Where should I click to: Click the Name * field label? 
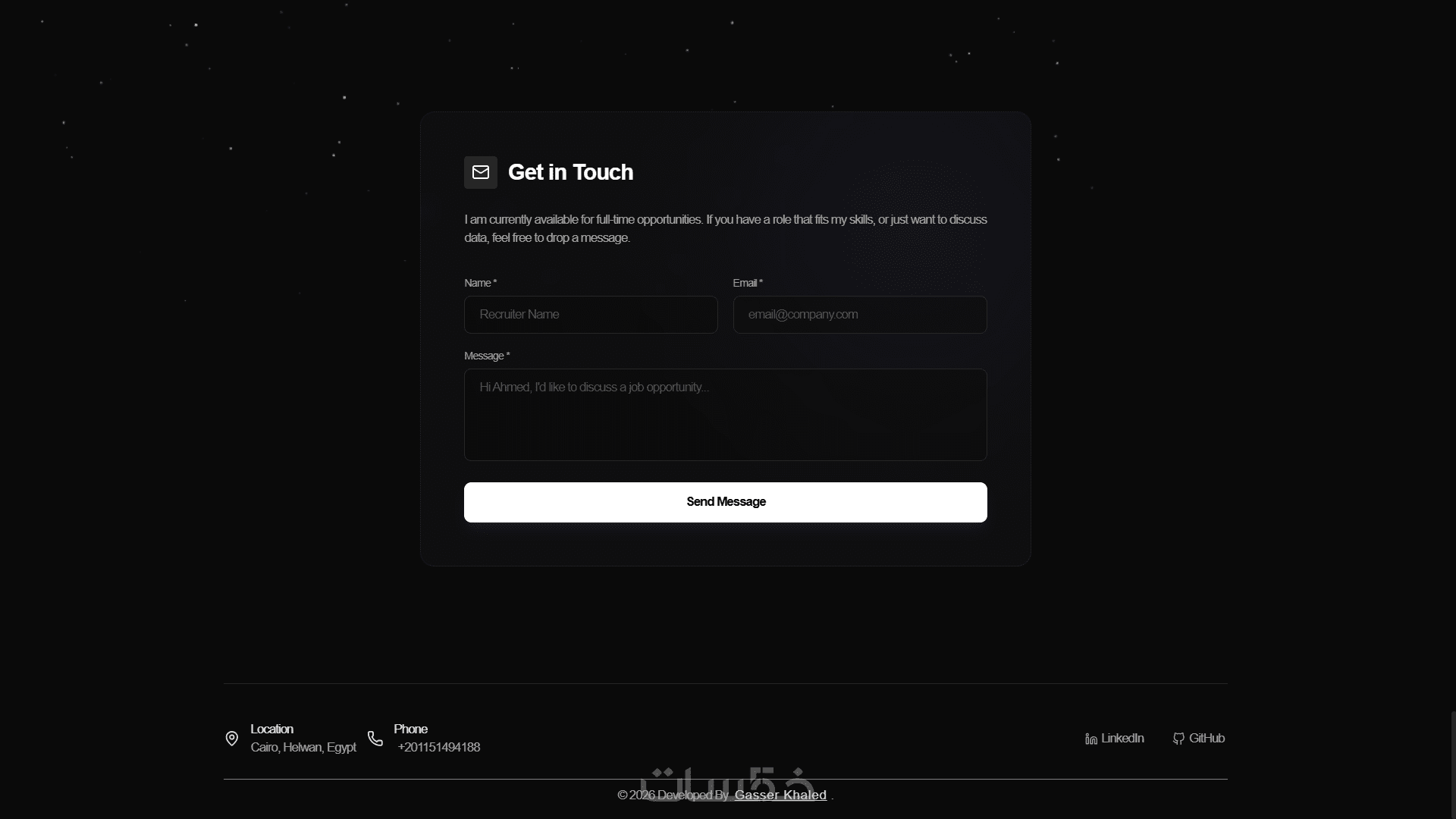(x=480, y=283)
